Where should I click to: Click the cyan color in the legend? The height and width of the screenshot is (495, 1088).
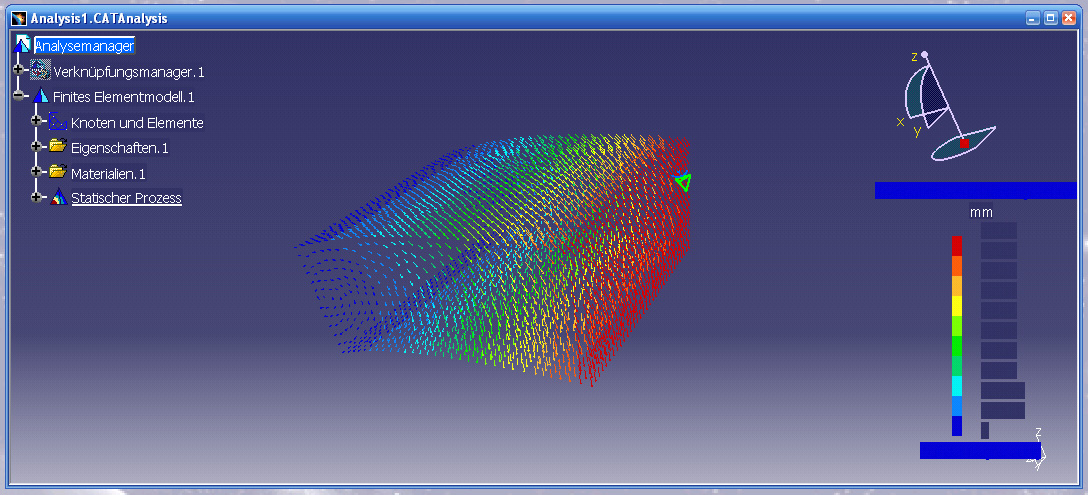(957, 386)
